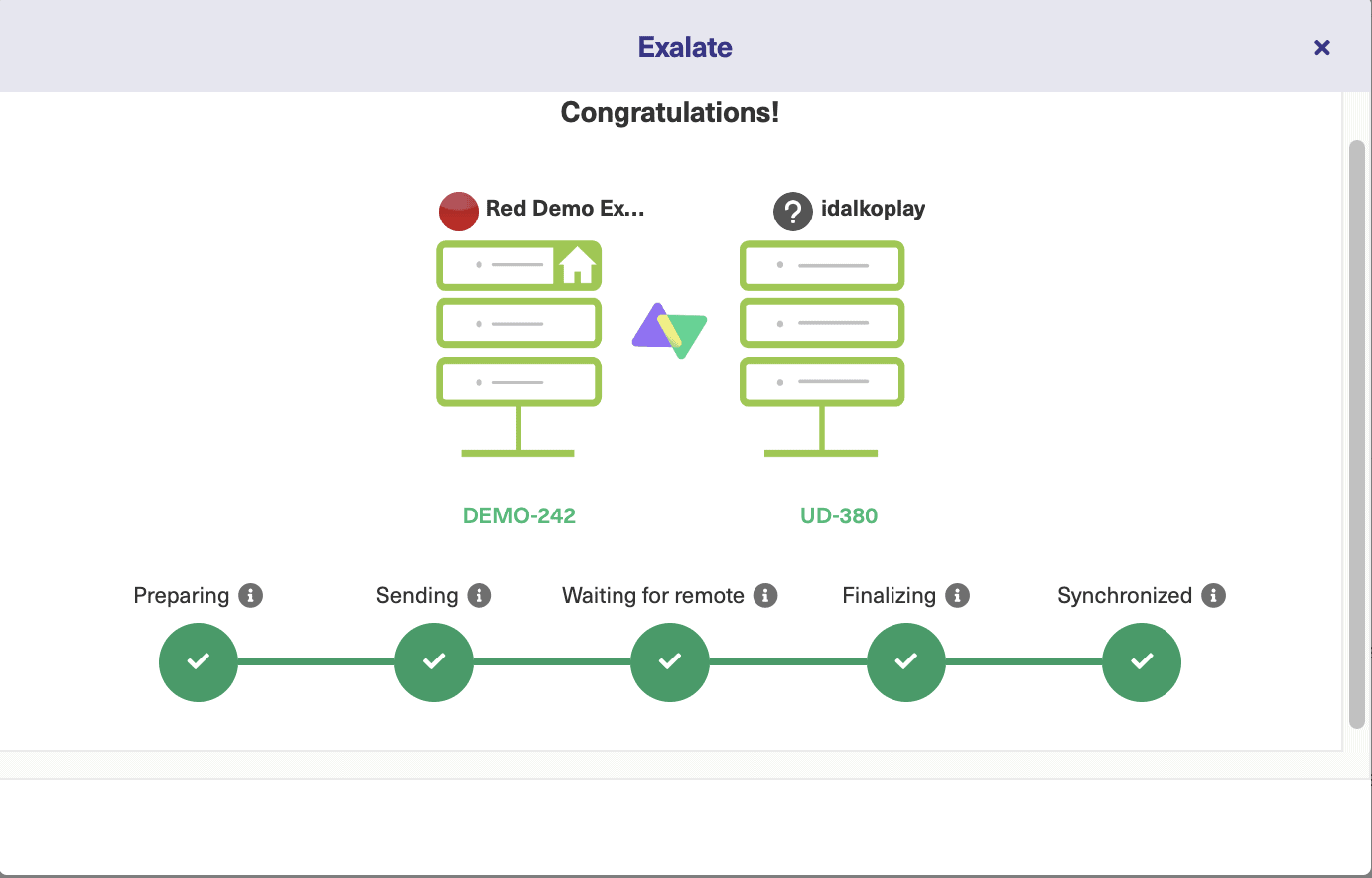Image resolution: width=1372 pixels, height=878 pixels.
Task: Click the Synchronized step checkmark circle
Action: click(1142, 662)
